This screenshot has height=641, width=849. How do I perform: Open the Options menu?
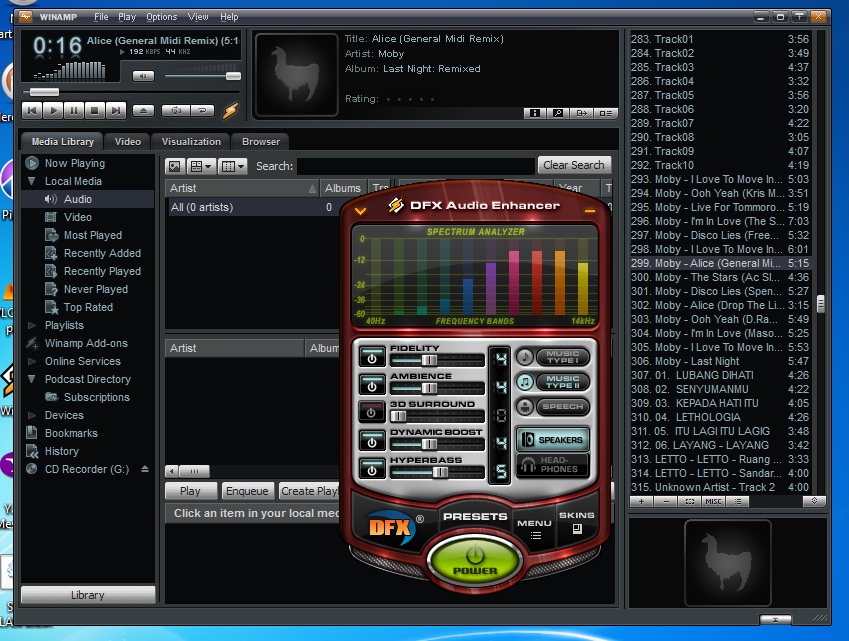click(x=161, y=17)
